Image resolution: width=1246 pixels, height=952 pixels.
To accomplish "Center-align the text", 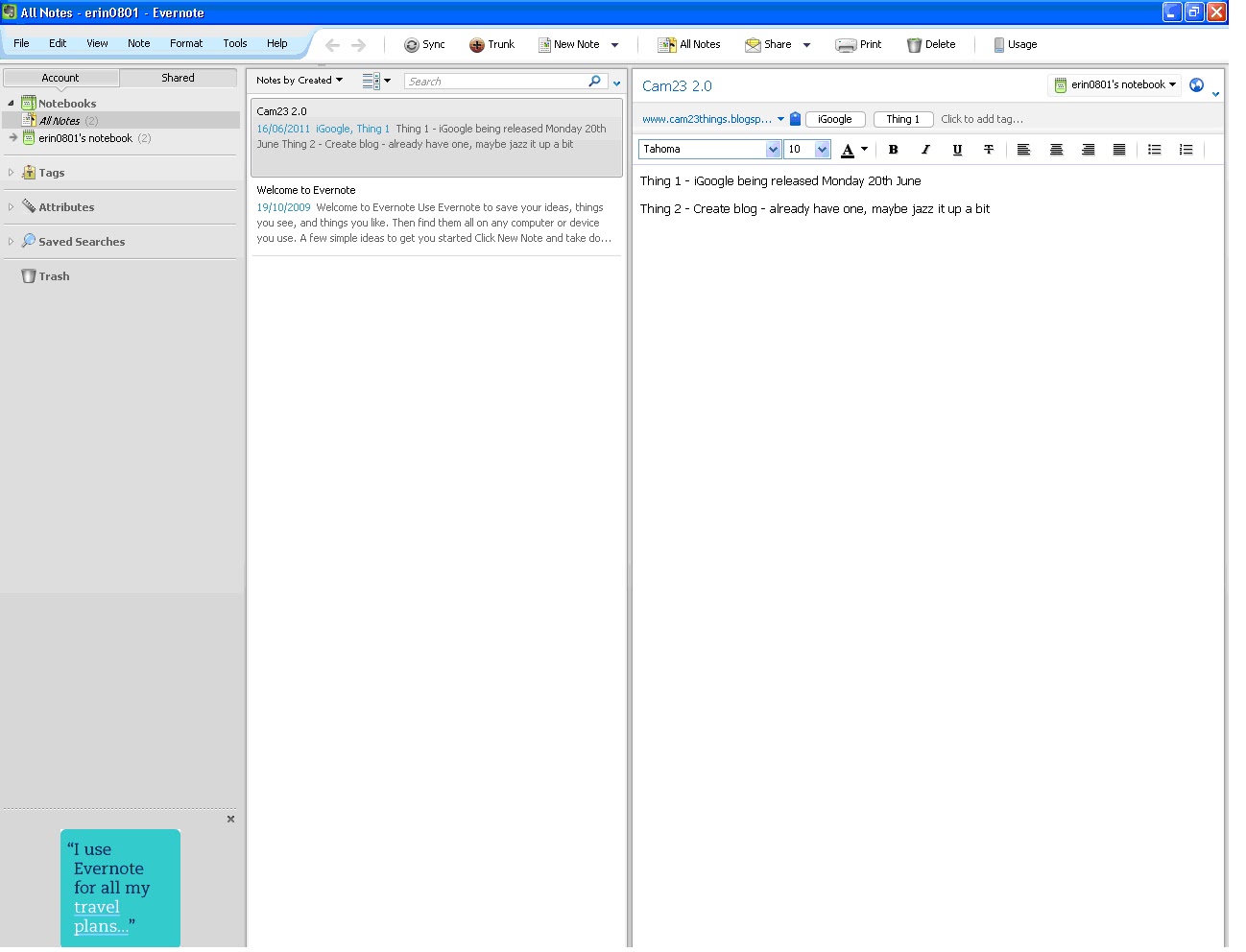I will pyautogui.click(x=1056, y=150).
